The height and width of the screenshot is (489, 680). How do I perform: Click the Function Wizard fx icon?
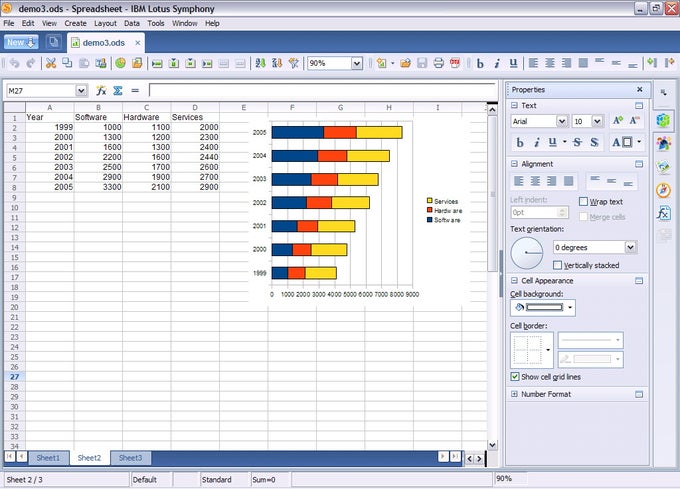101,90
